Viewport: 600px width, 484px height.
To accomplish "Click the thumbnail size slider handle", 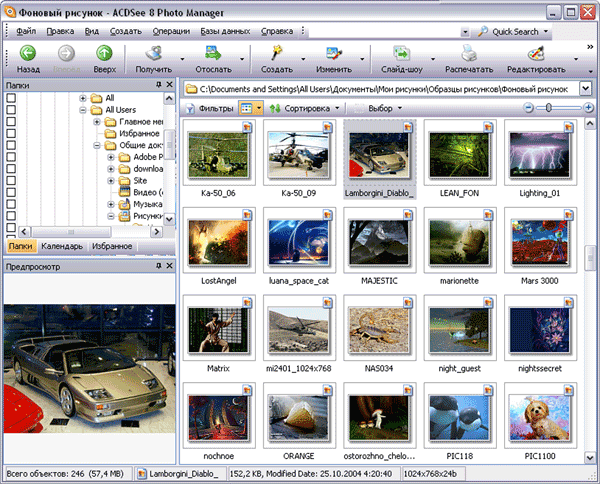I will 548,108.
